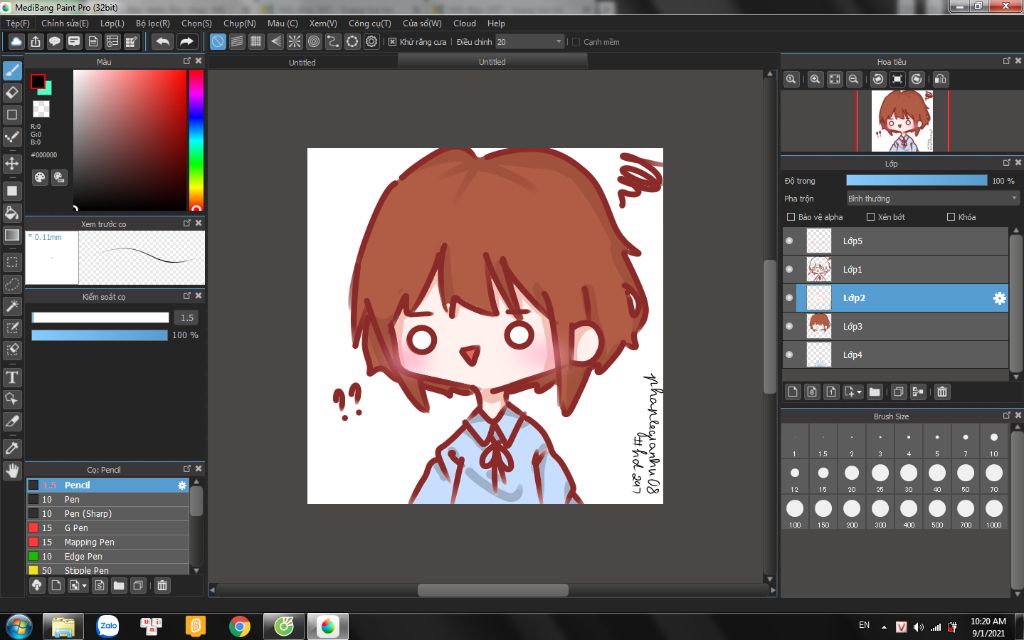This screenshot has height=640, width=1024.
Task: Enable Khóa layer lock checkbox
Action: click(951, 217)
